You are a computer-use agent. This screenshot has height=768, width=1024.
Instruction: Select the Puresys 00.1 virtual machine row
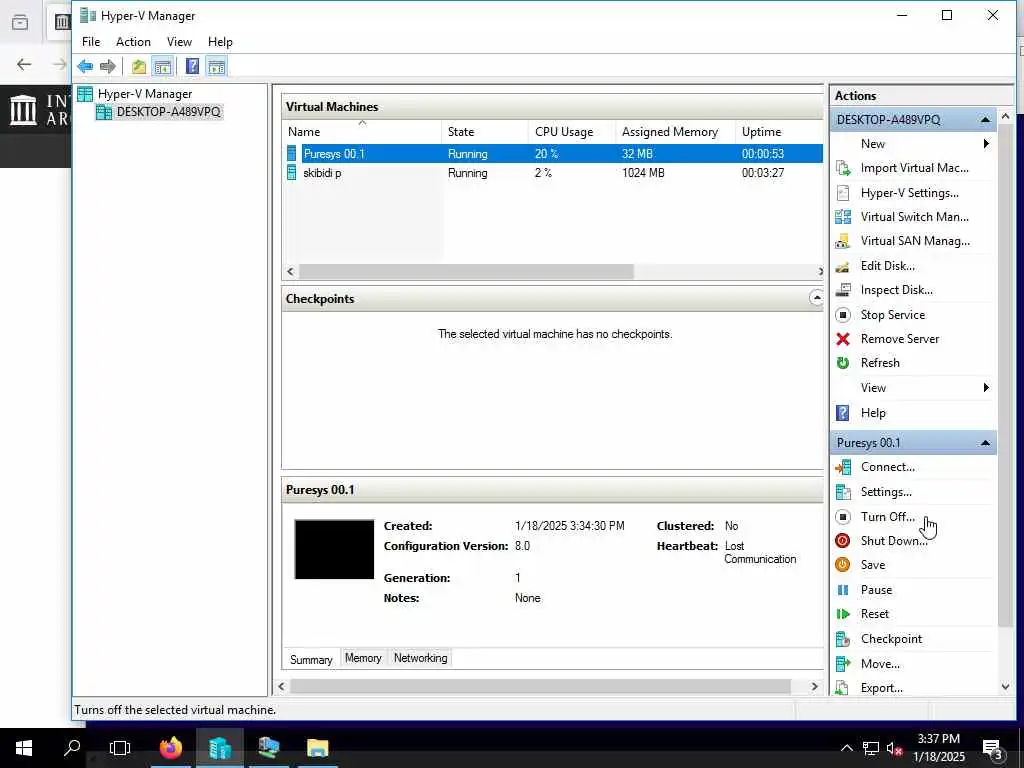pyautogui.click(x=552, y=154)
